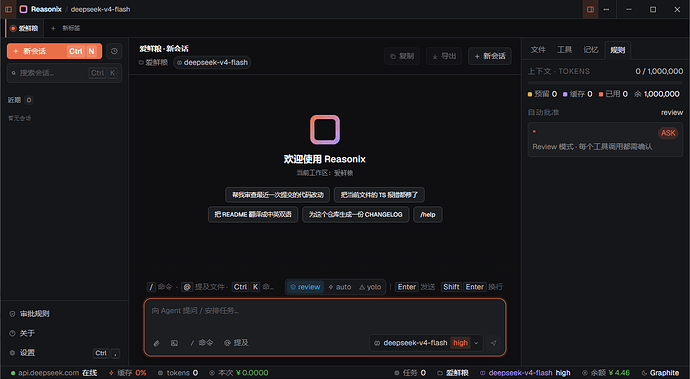Click the review latest commit suggestion chip
This screenshot has width=690, height=379.
(x=278, y=195)
